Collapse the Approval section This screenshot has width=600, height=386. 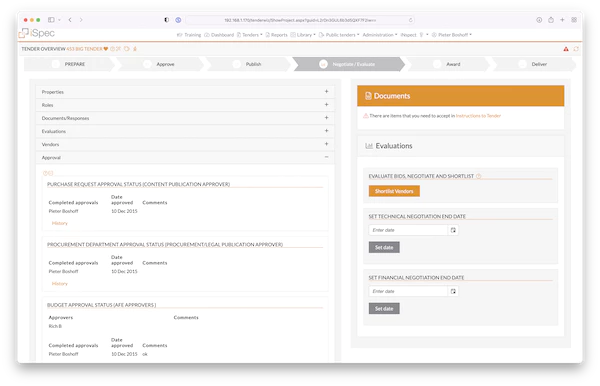pyautogui.click(x=185, y=157)
